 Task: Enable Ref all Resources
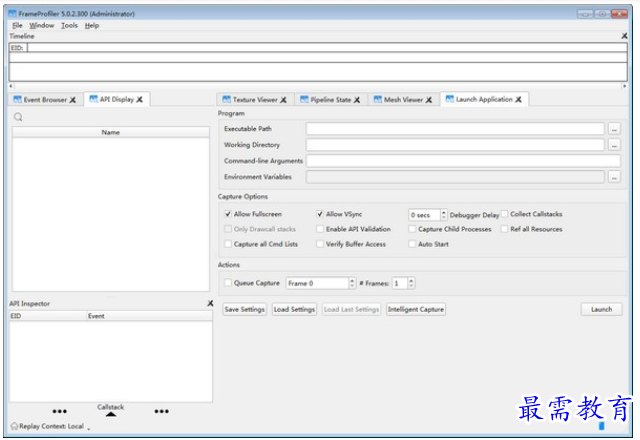click(x=504, y=229)
